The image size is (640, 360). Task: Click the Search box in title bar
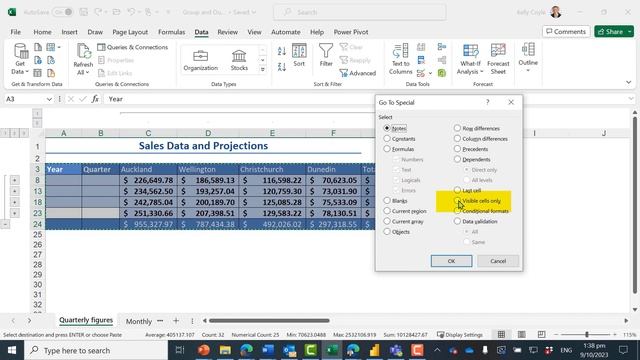(360, 12)
